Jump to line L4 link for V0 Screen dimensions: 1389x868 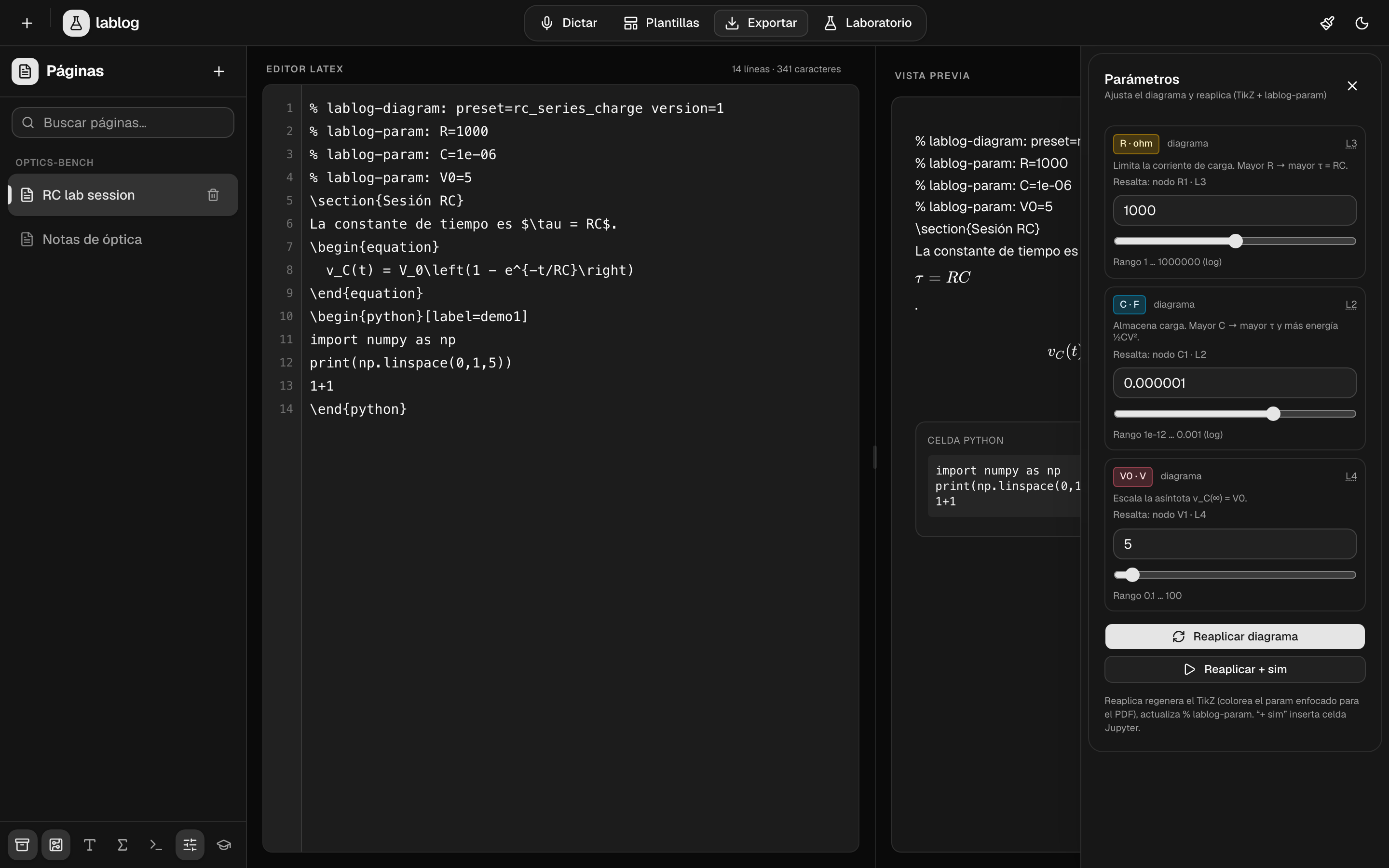coord(1351,476)
